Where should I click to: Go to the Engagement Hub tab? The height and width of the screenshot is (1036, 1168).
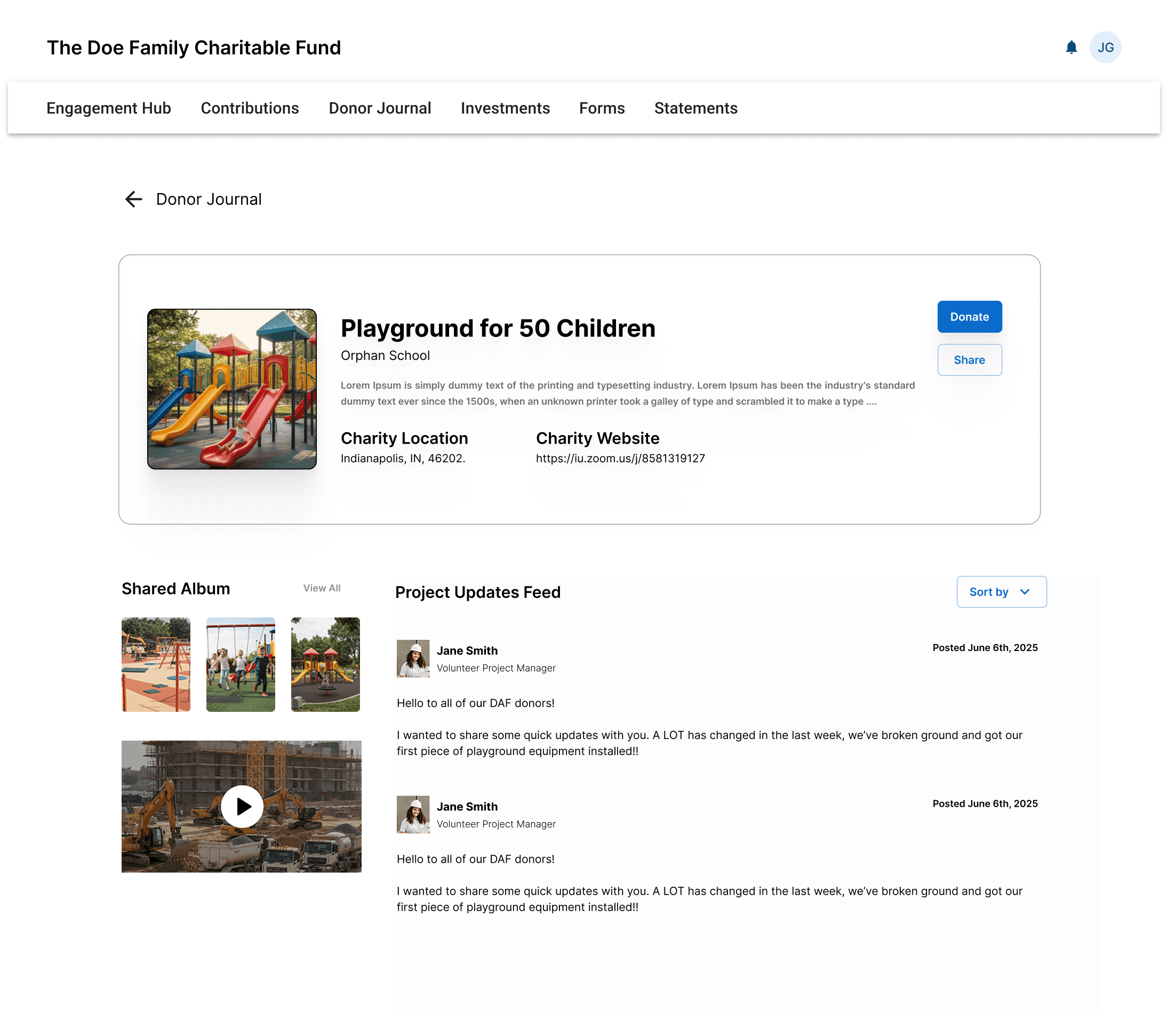pyautogui.click(x=109, y=108)
